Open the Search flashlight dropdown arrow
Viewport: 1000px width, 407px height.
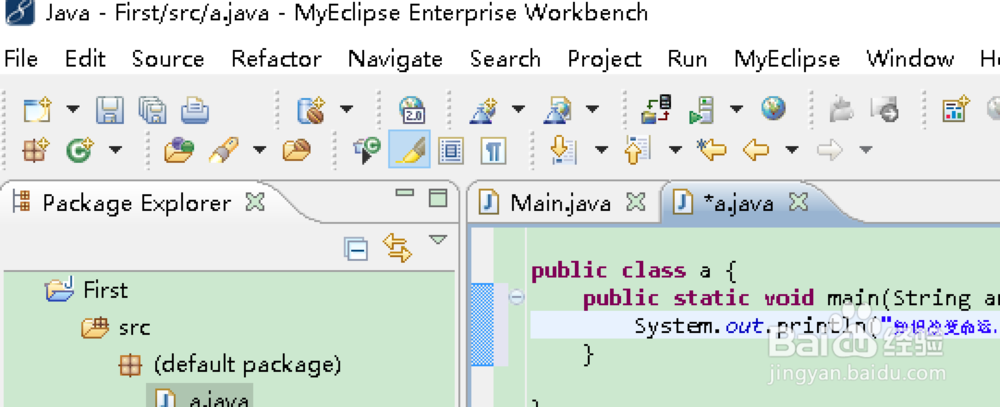point(259,150)
